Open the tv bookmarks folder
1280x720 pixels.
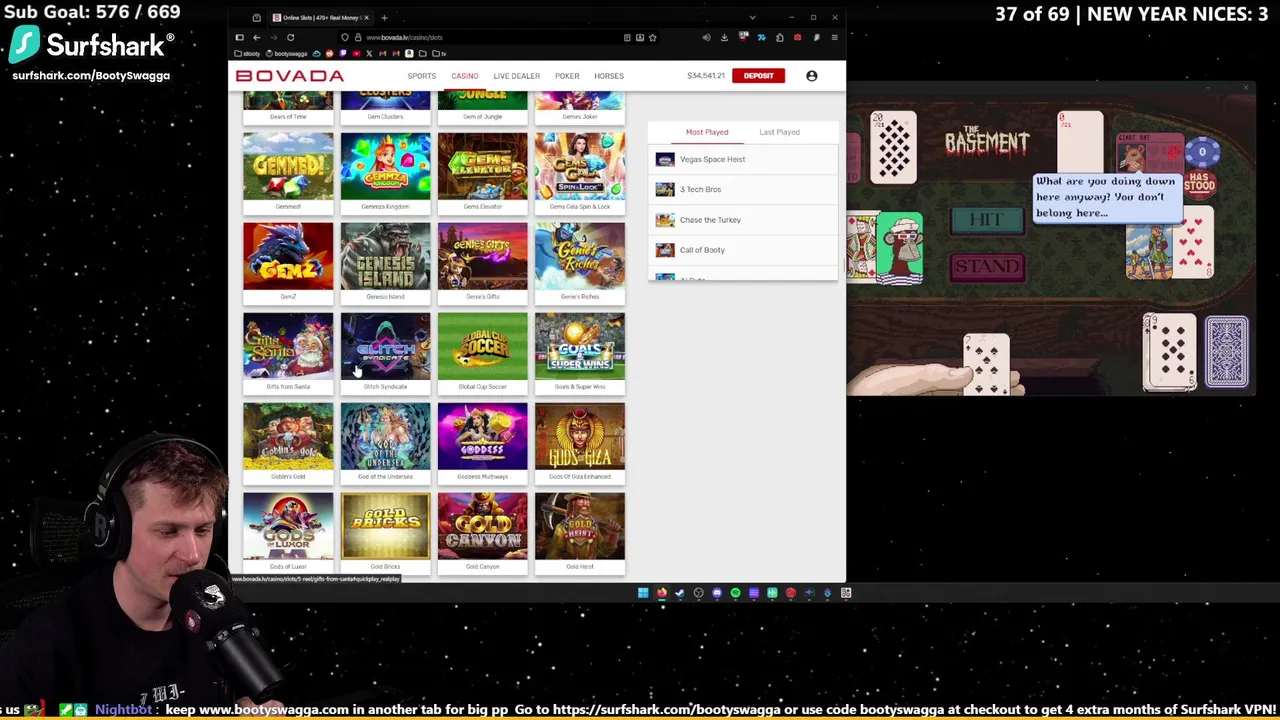click(x=438, y=53)
